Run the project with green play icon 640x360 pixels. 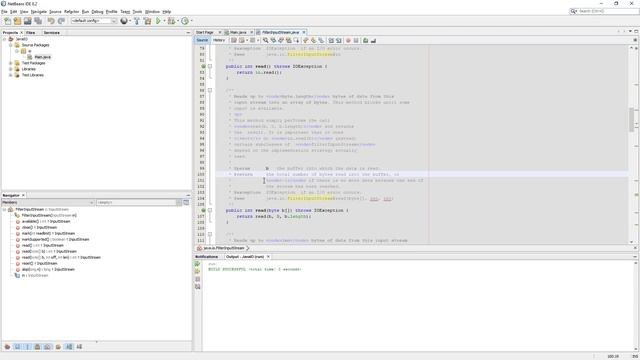[158, 21]
